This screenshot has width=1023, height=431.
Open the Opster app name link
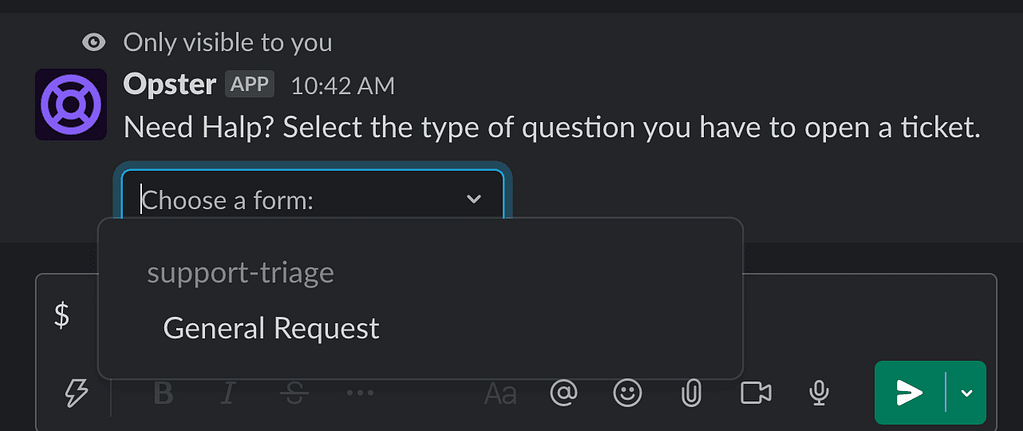coord(170,85)
